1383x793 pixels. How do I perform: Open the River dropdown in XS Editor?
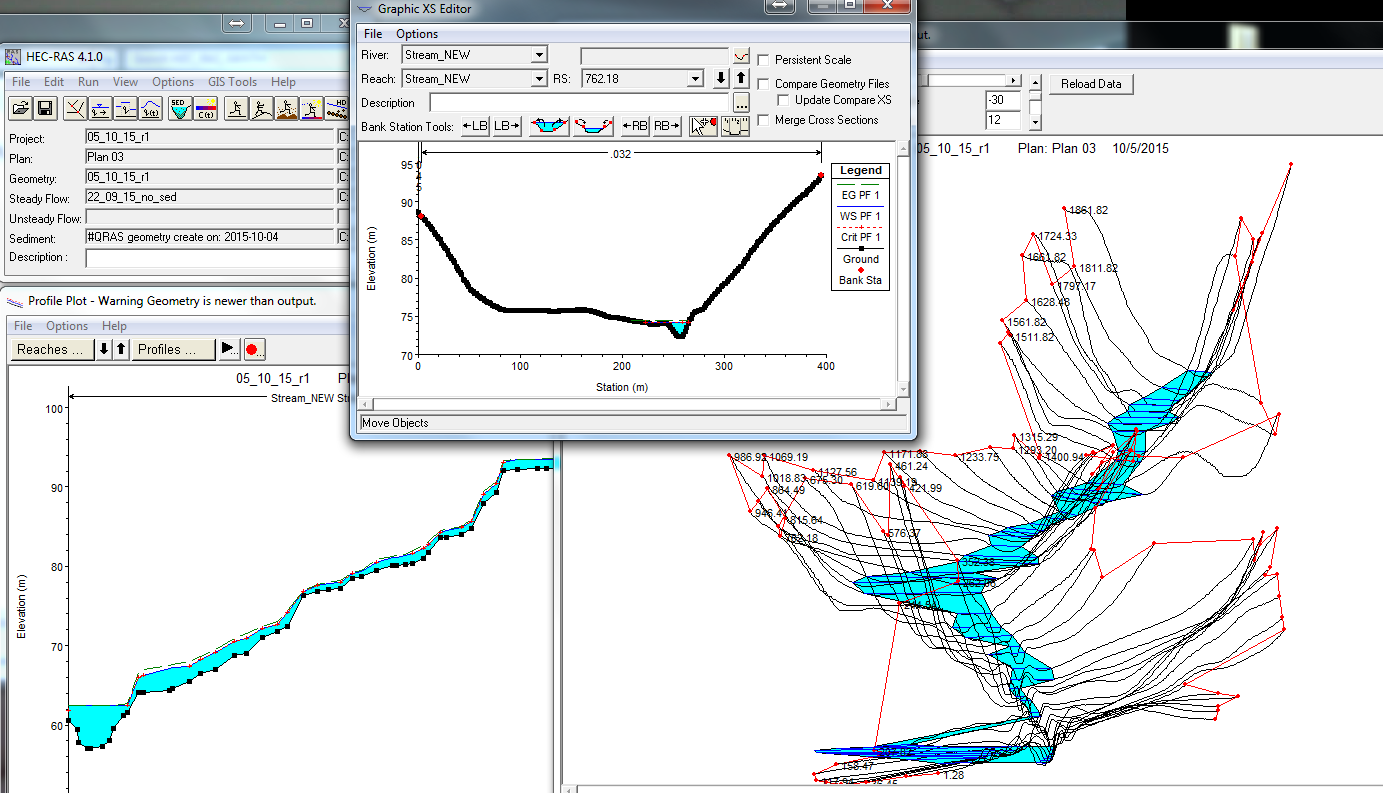(539, 54)
